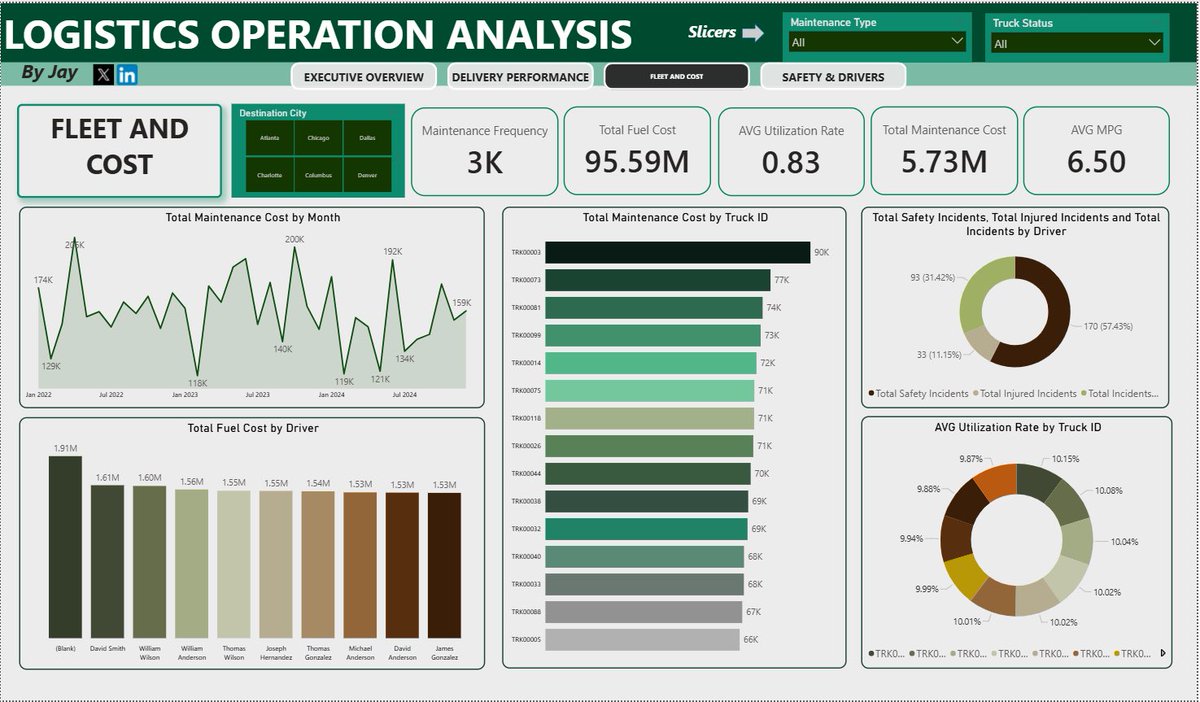The width and height of the screenshot is (1200, 702).
Task: Select the TRK00033 maintenance cost bar
Action: [x=645, y=584]
